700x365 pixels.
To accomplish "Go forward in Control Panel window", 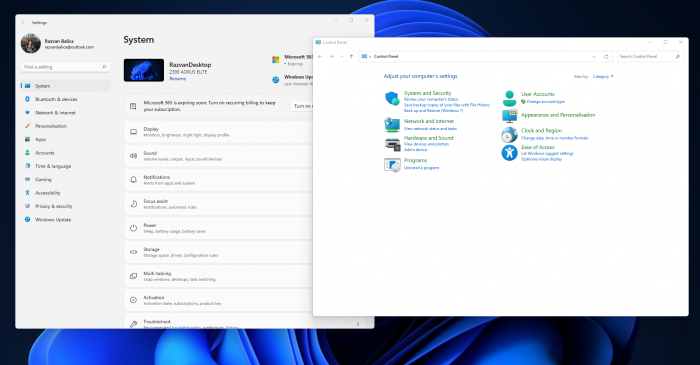I will pos(331,57).
